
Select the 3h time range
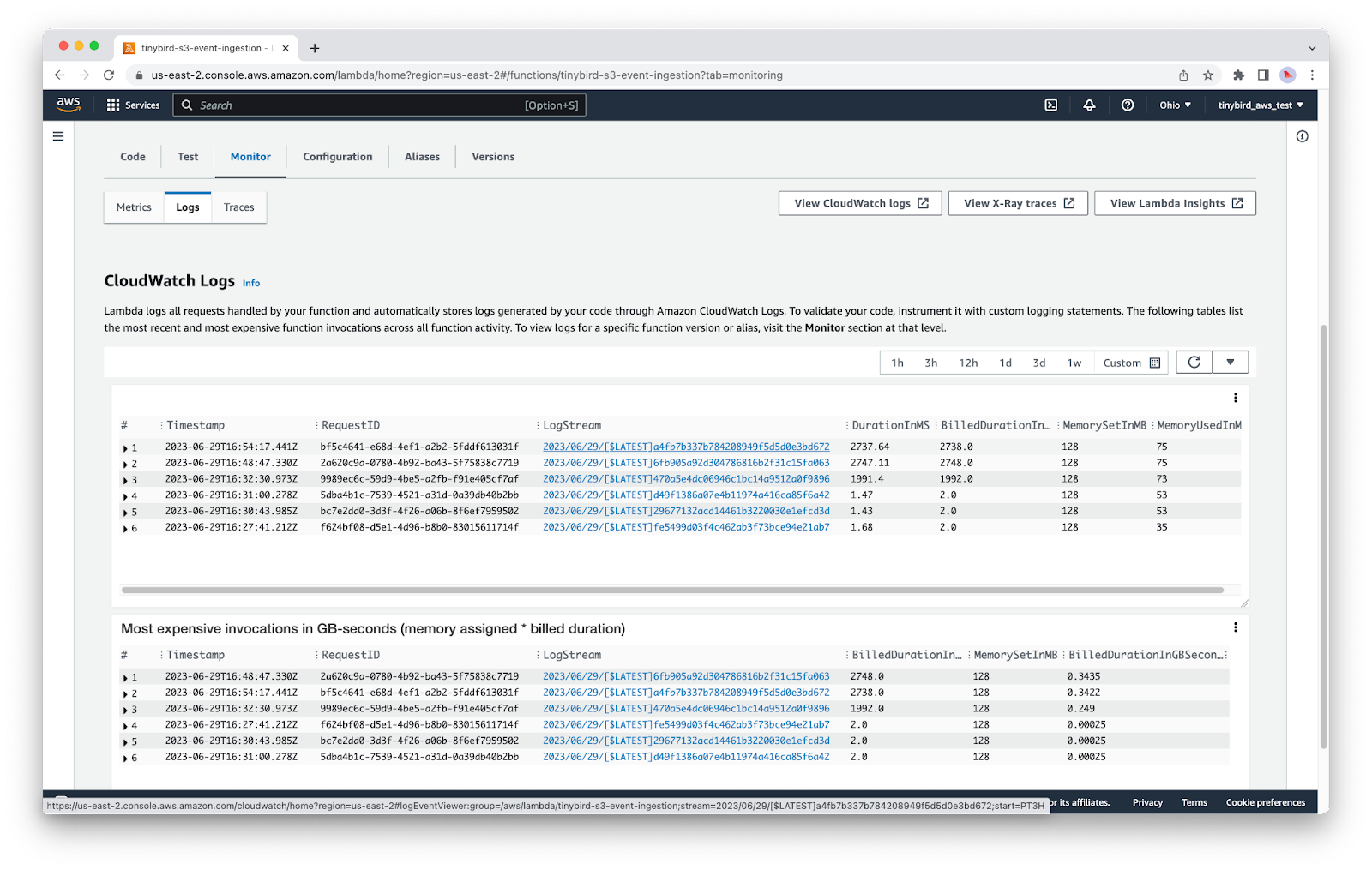(x=930, y=363)
